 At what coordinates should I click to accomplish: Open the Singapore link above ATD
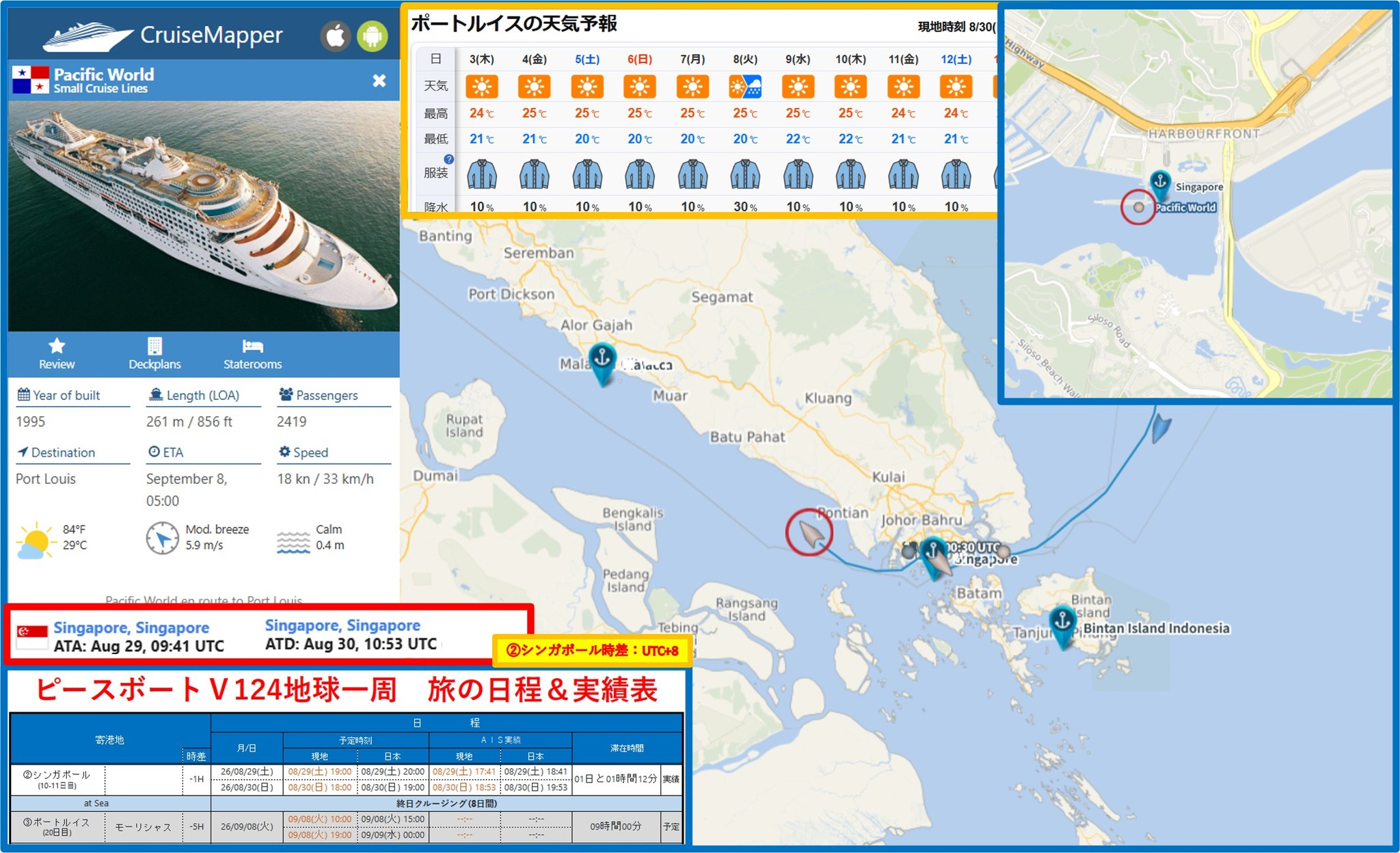[342, 625]
